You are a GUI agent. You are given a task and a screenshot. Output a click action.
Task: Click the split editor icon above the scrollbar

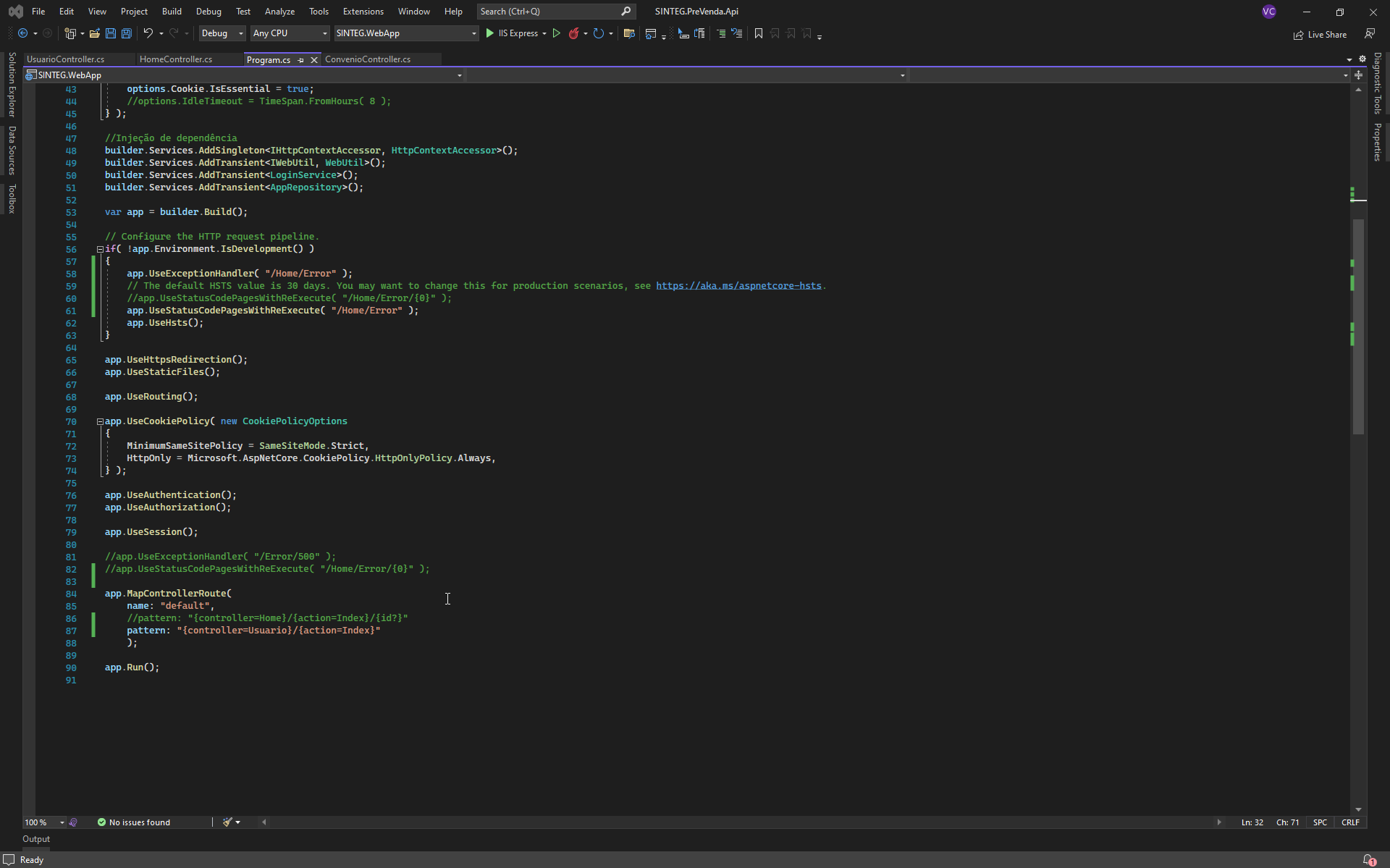[x=1358, y=75]
